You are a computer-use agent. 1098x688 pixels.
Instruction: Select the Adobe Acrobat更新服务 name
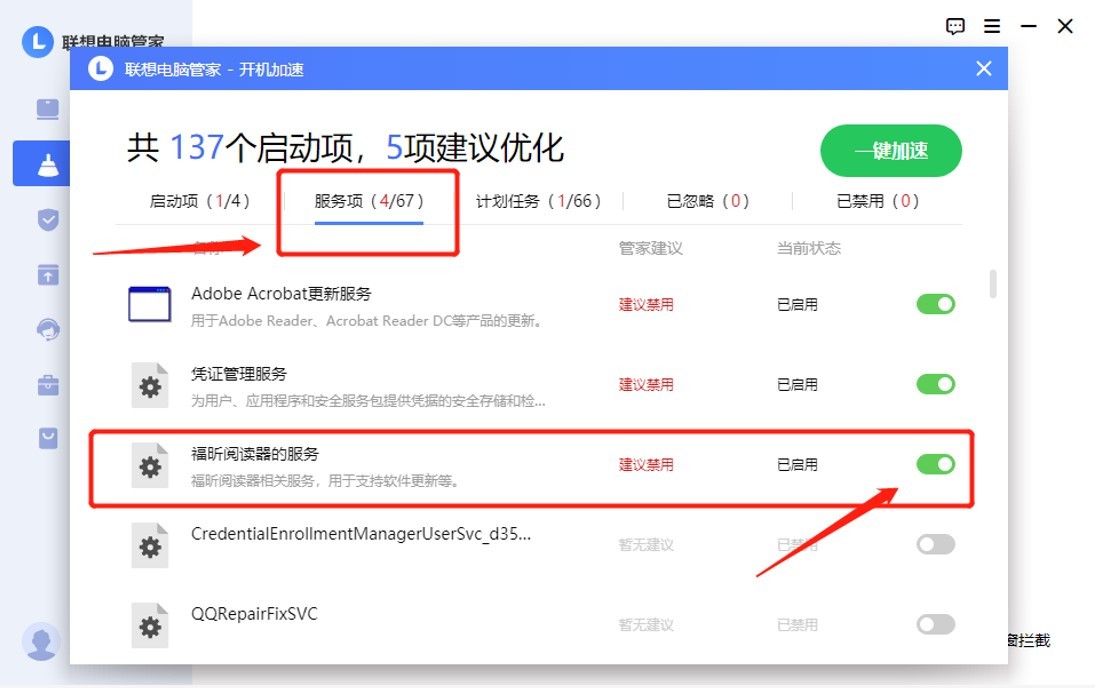281,294
